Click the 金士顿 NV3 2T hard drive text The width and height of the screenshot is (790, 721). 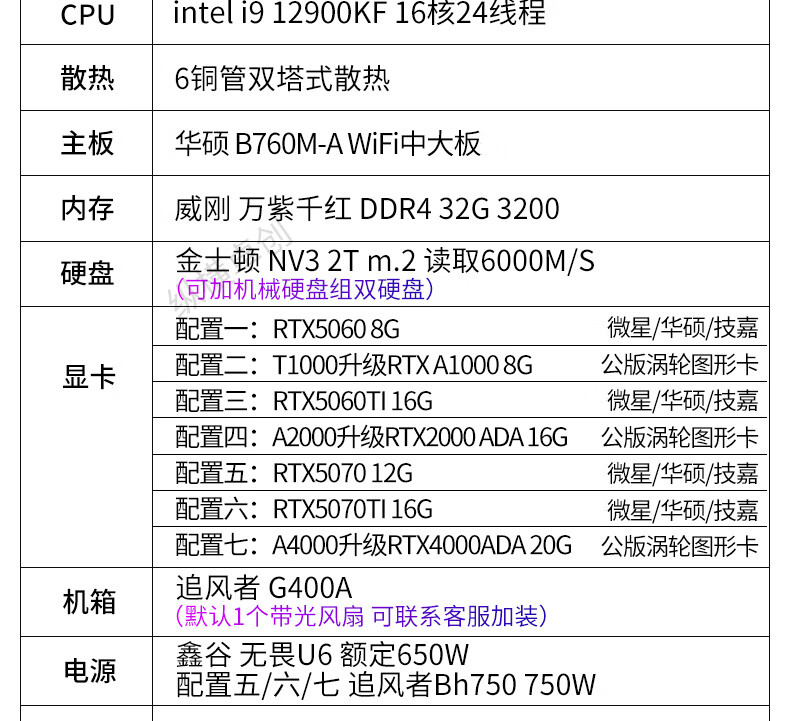385,261
